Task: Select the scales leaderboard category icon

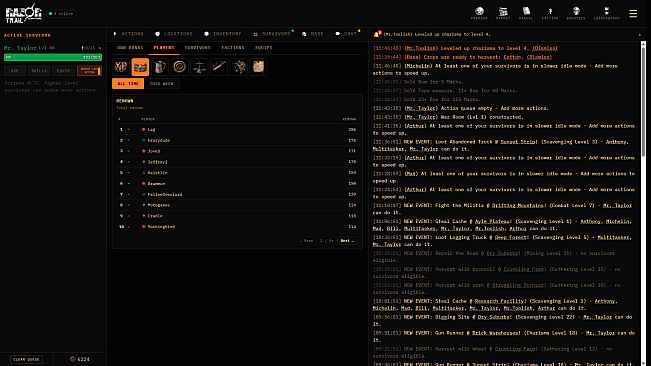Action: (199, 67)
